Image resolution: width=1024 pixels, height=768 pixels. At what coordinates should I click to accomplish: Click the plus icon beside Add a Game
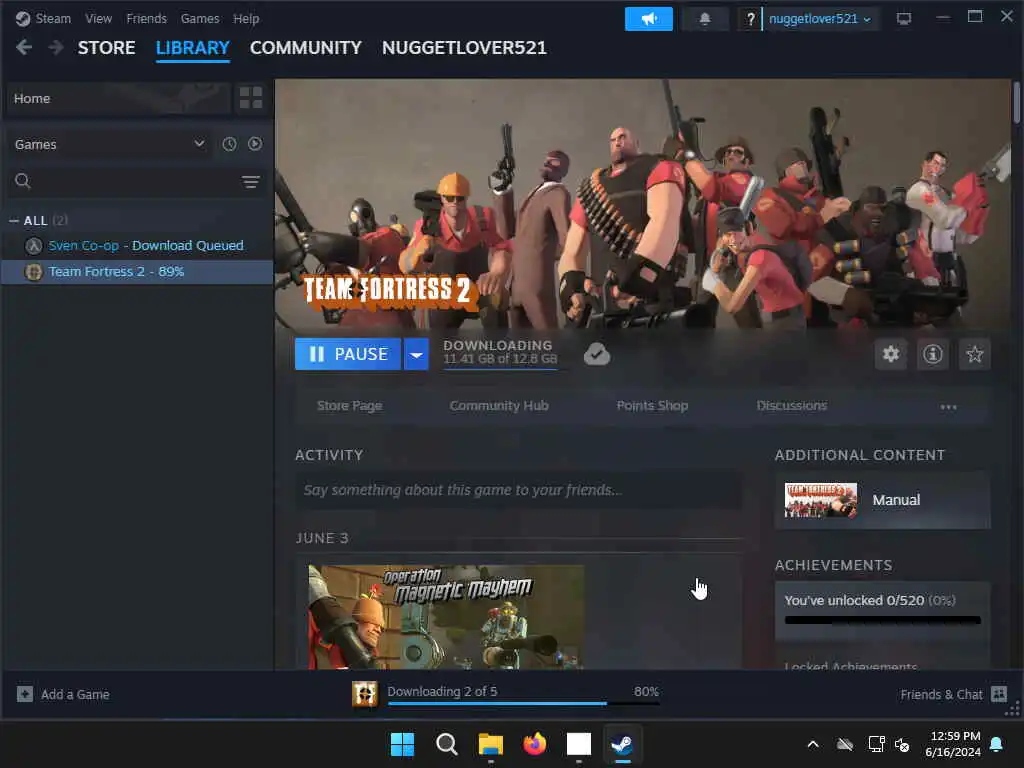(x=25, y=694)
